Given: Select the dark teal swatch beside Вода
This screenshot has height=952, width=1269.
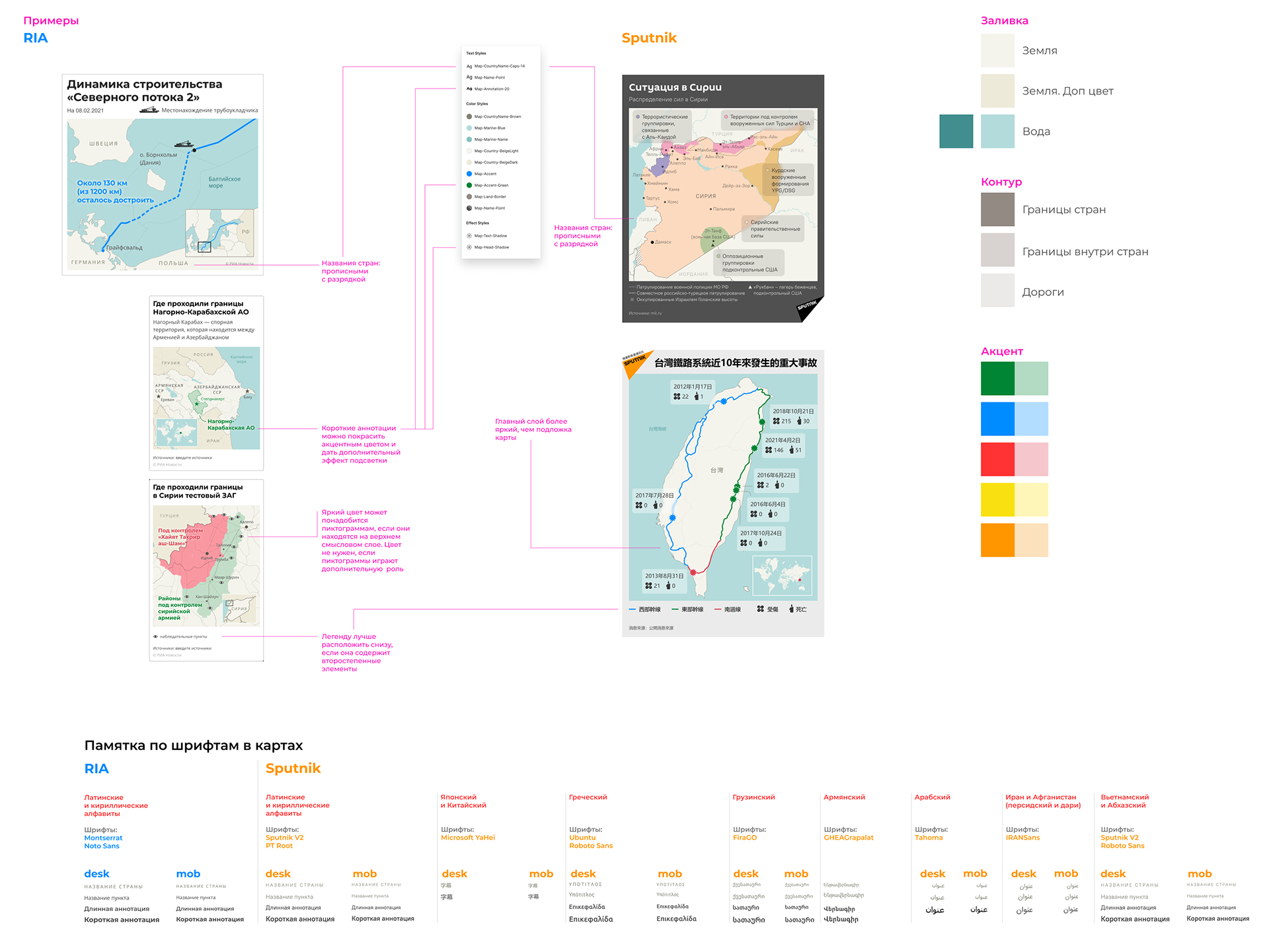Looking at the screenshot, I should tap(956, 131).
